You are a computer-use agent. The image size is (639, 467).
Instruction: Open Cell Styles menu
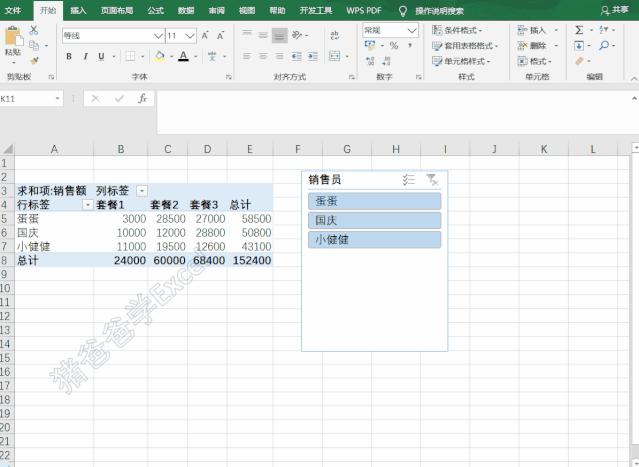click(461, 61)
